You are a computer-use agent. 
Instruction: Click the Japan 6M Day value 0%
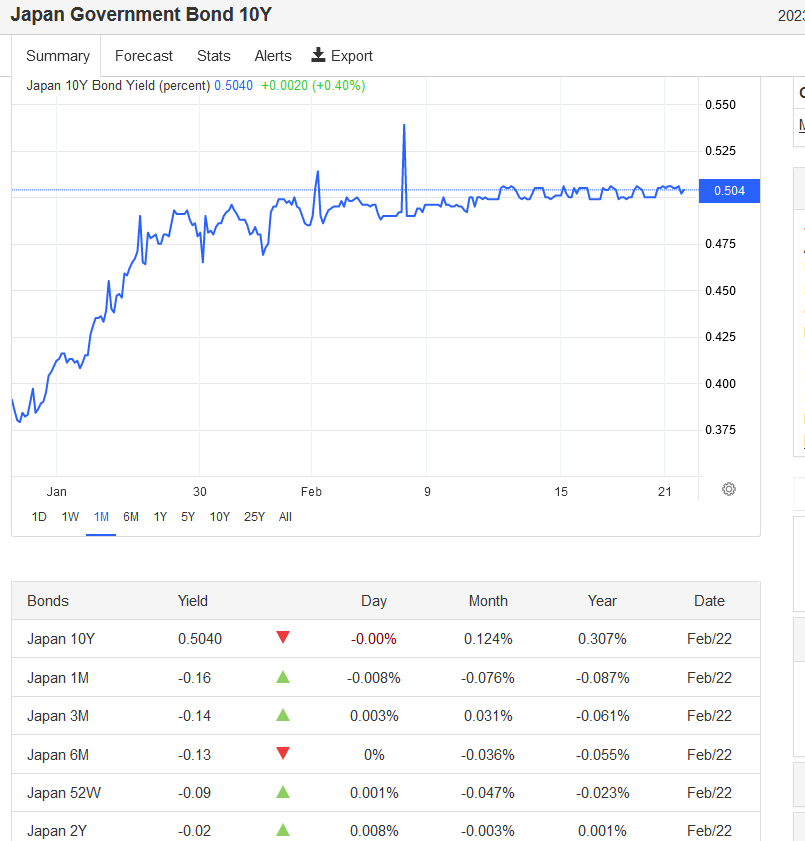coord(374,755)
